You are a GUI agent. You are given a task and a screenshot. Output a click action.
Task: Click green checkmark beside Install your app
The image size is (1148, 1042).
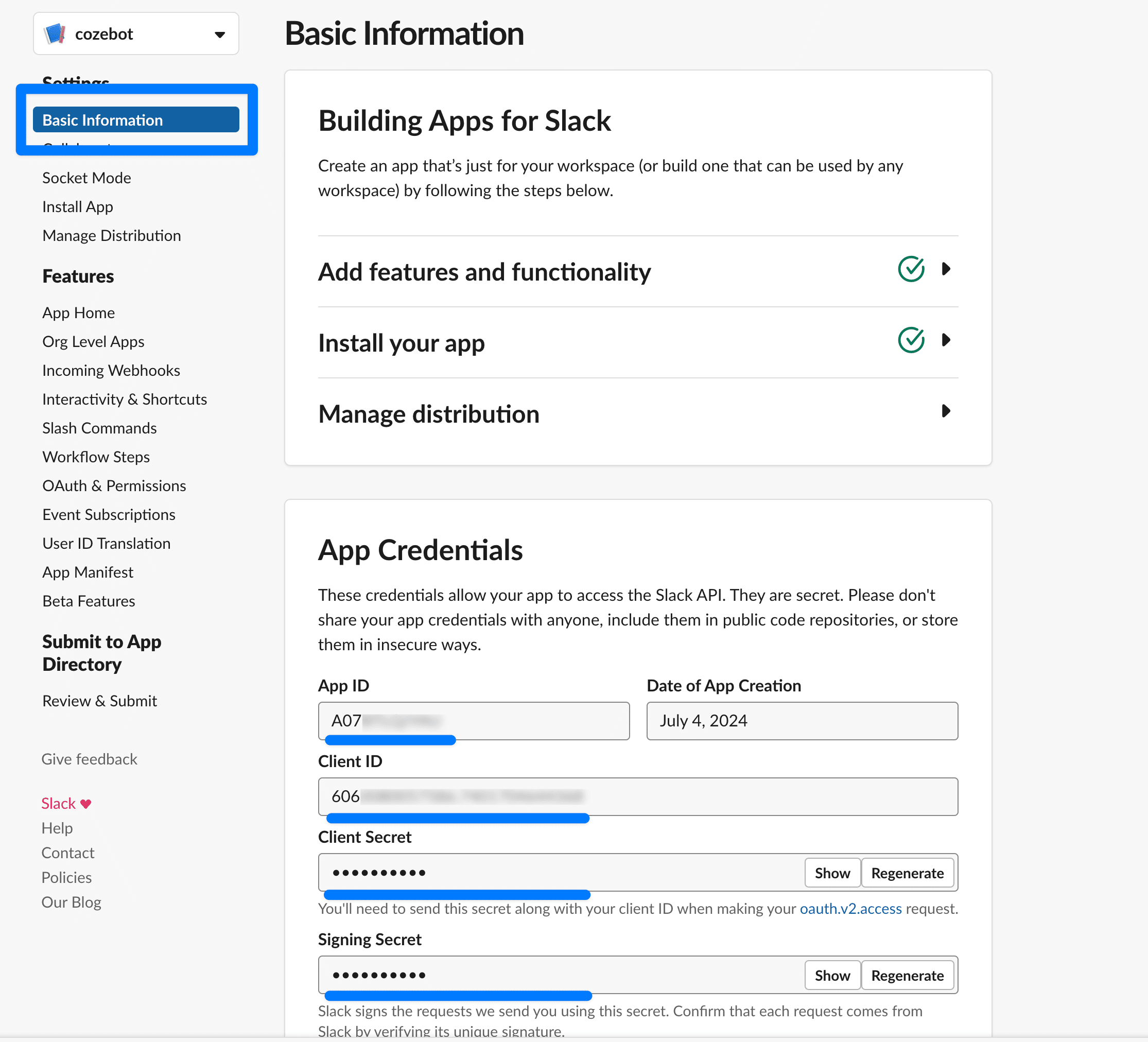[911, 340]
